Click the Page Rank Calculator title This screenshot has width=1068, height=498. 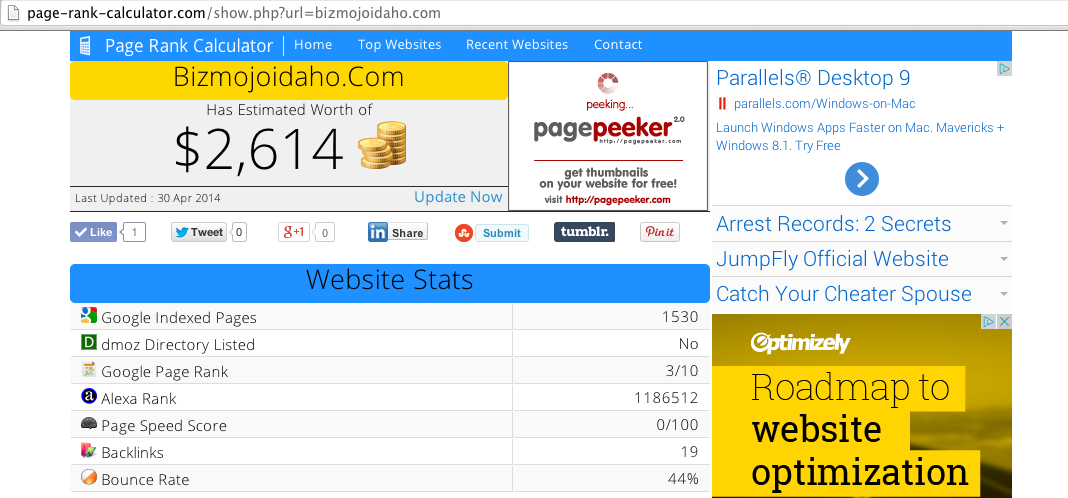189,46
